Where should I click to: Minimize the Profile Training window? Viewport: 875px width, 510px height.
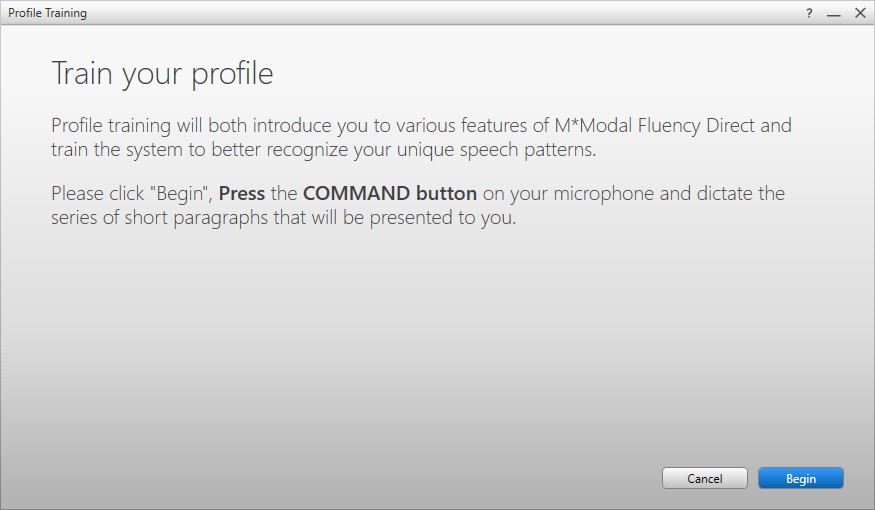pos(834,13)
